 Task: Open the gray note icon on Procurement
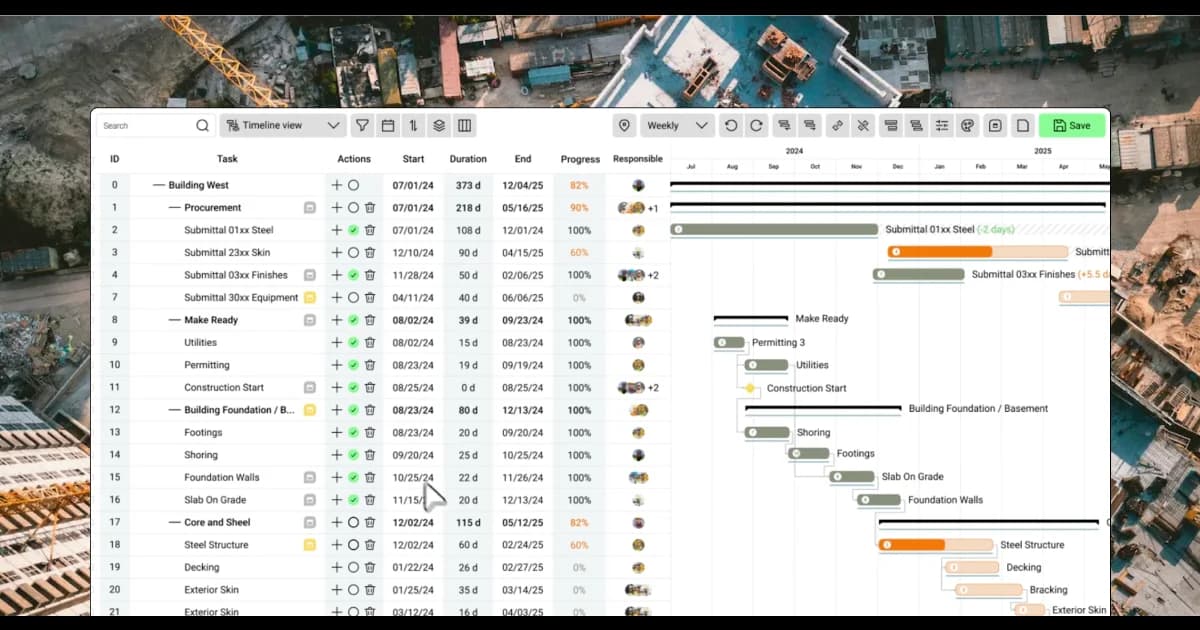point(310,208)
